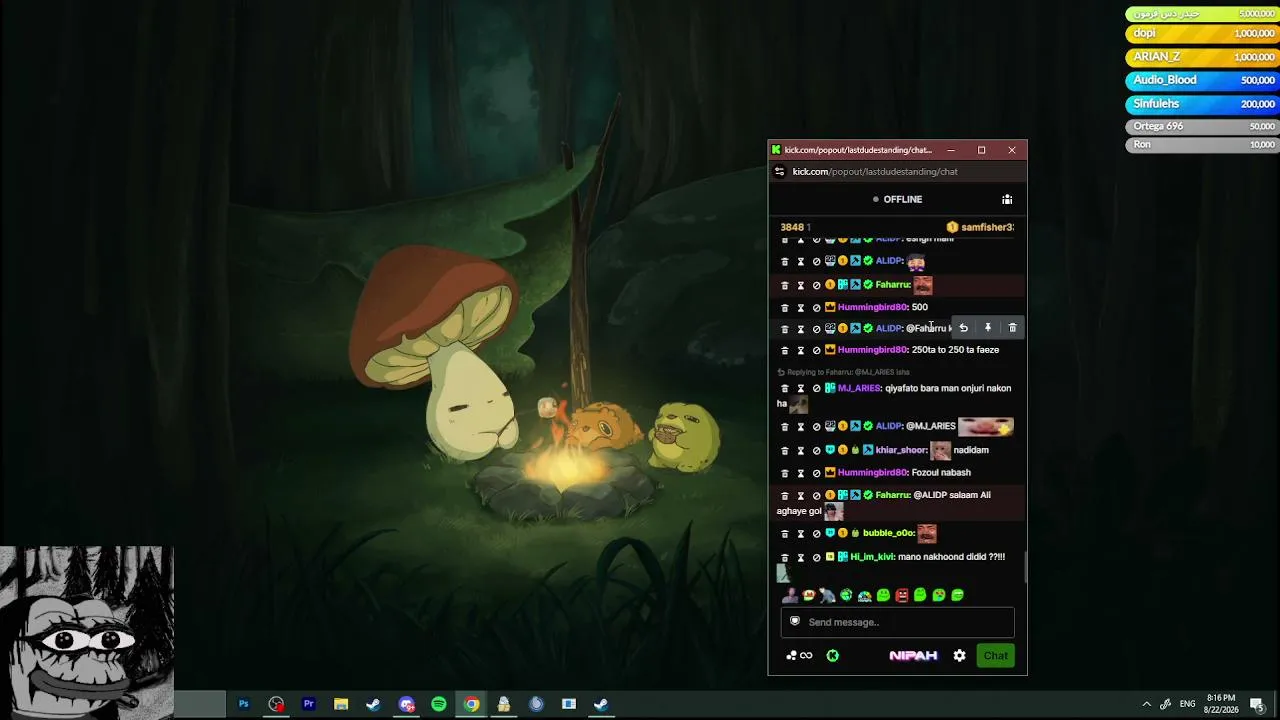The height and width of the screenshot is (720, 1280).
Task: Delete khiar_shoor's "nadidam" message
Action: point(785,451)
